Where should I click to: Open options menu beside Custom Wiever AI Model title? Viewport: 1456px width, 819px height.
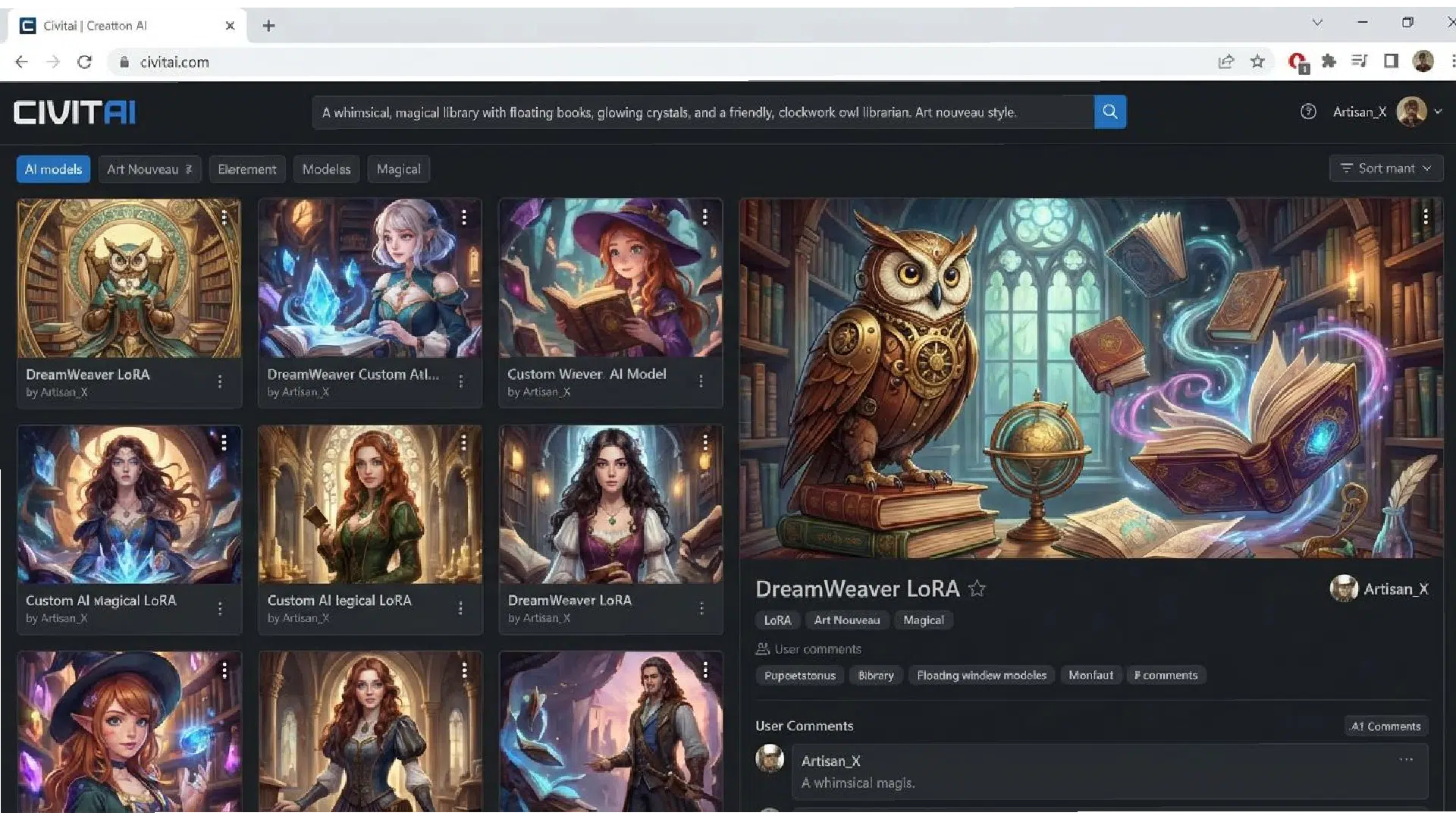pos(701,381)
